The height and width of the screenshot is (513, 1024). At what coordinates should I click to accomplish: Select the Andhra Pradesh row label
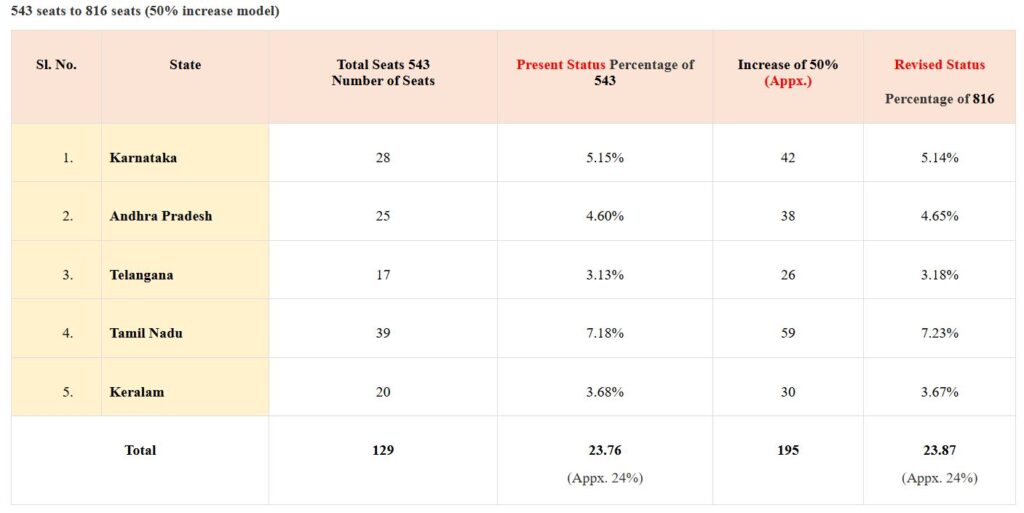pyautogui.click(x=160, y=216)
